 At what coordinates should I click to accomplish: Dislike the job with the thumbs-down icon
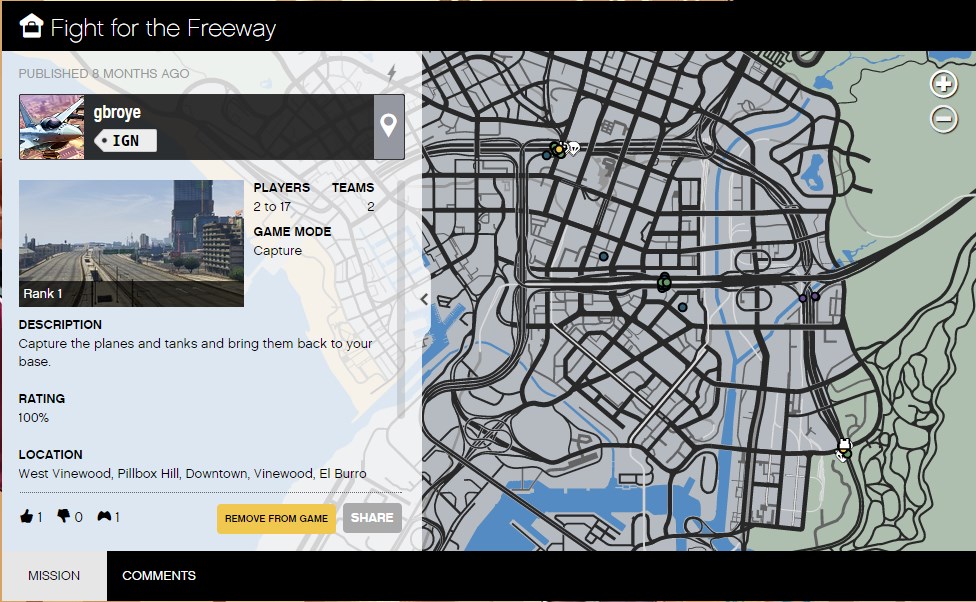tap(63, 515)
